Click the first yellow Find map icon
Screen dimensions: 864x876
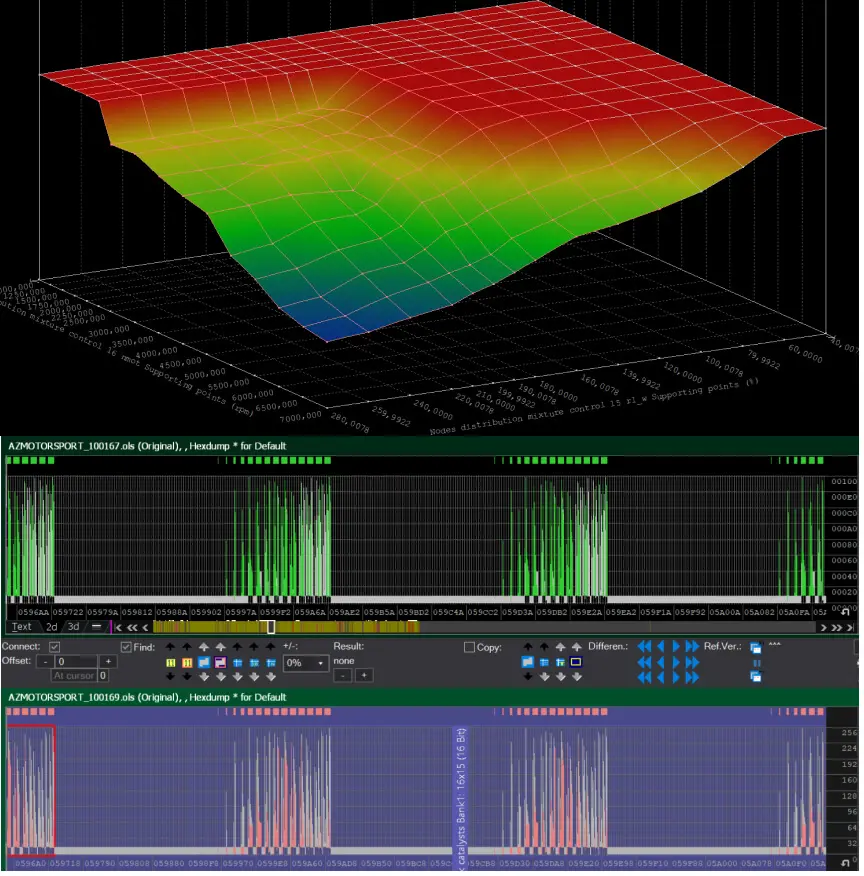click(x=170, y=663)
